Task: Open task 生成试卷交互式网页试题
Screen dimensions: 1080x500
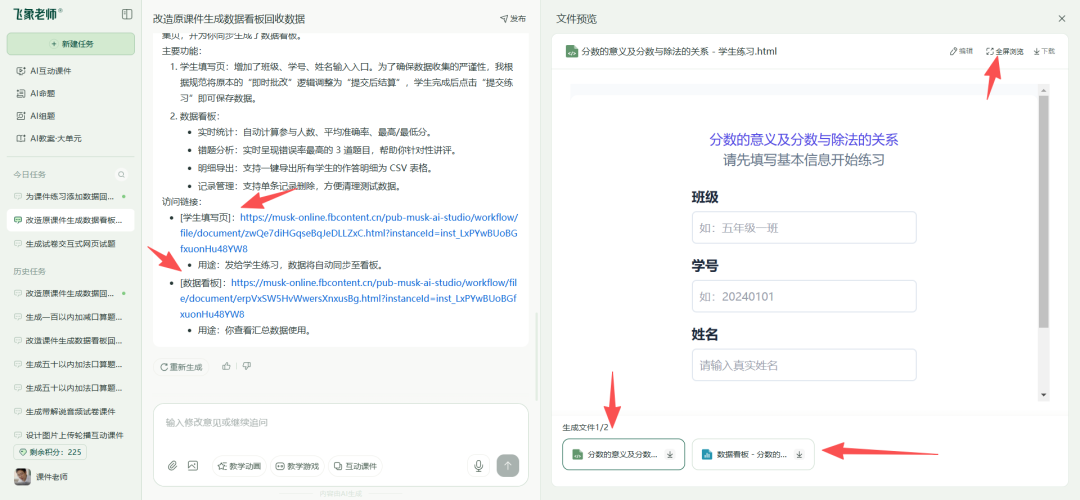Action: coord(71,244)
